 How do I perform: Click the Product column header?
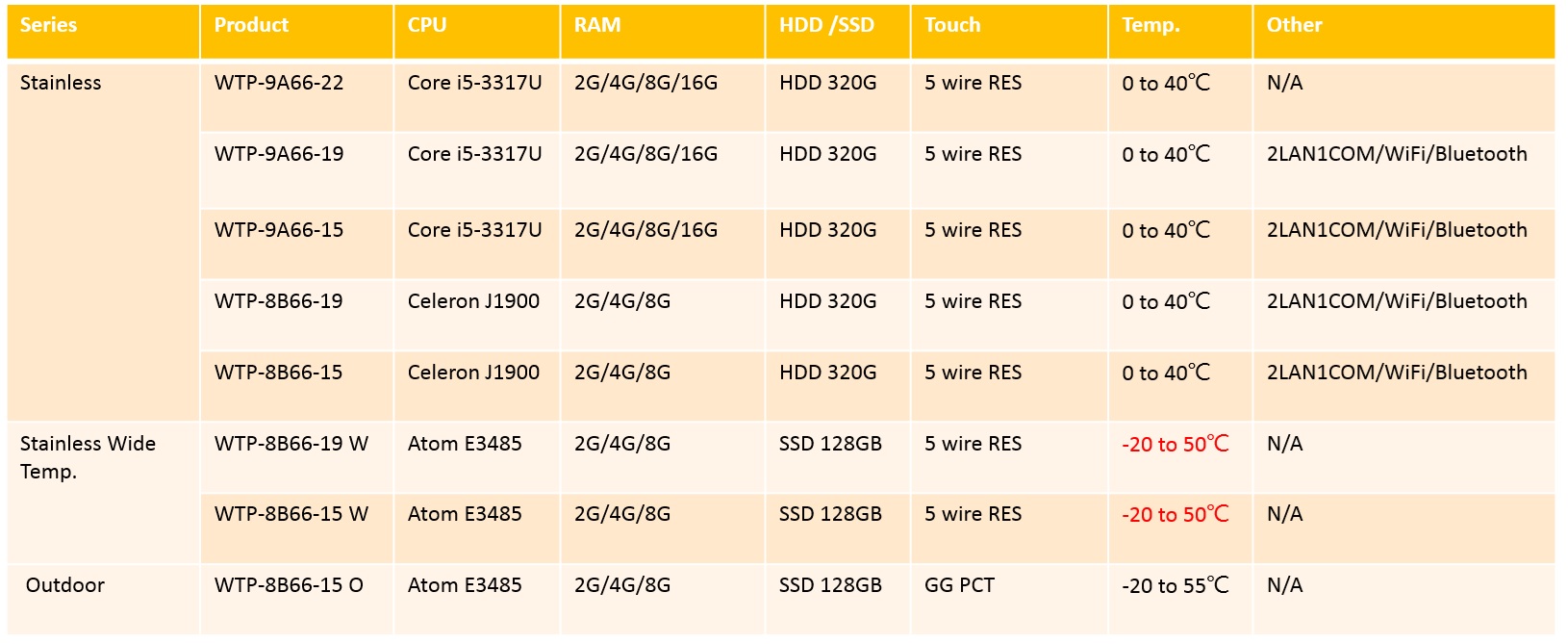251,26
